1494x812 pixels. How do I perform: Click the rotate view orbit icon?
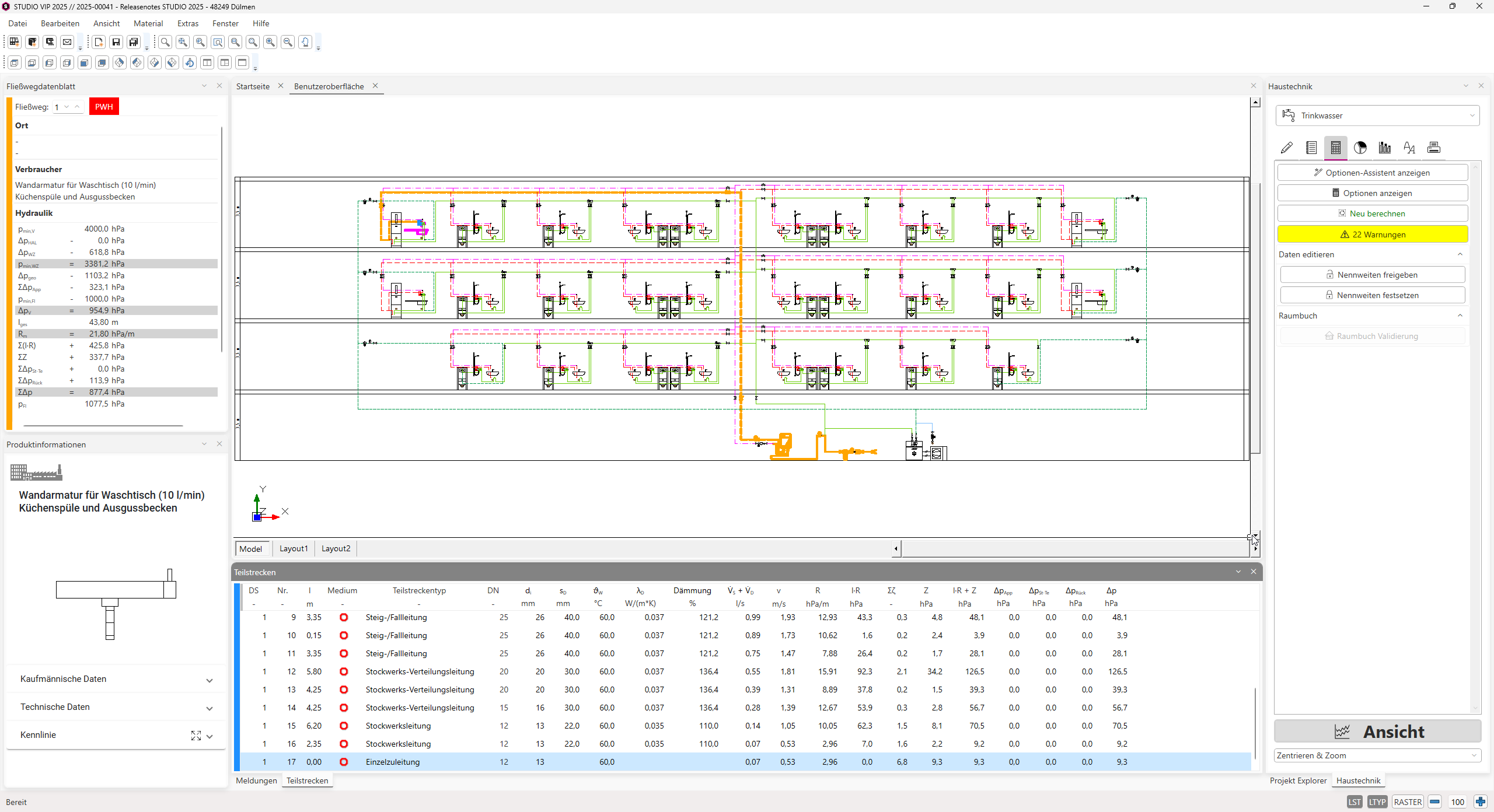click(x=190, y=62)
